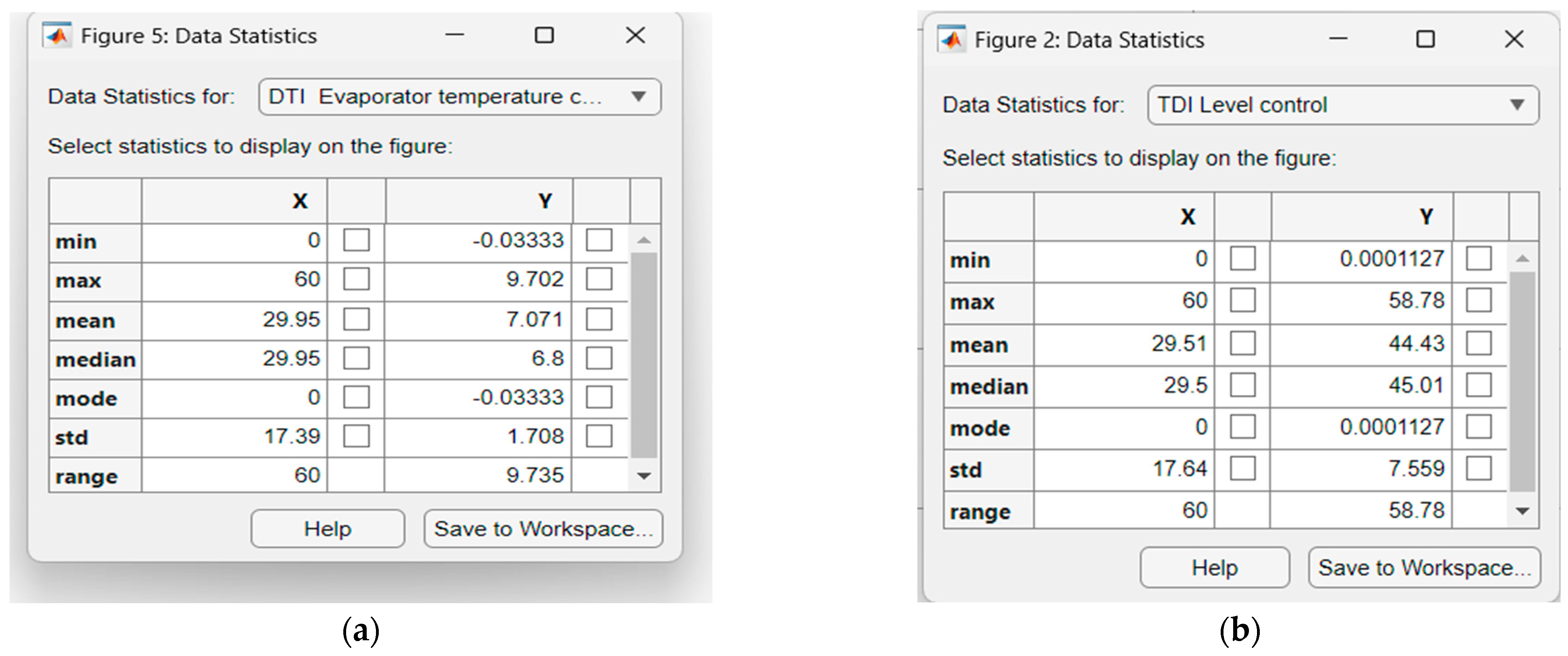Click MATLAB icon in Figure 5 title bar
Screen dimensions: 1568x656
tap(57, 36)
